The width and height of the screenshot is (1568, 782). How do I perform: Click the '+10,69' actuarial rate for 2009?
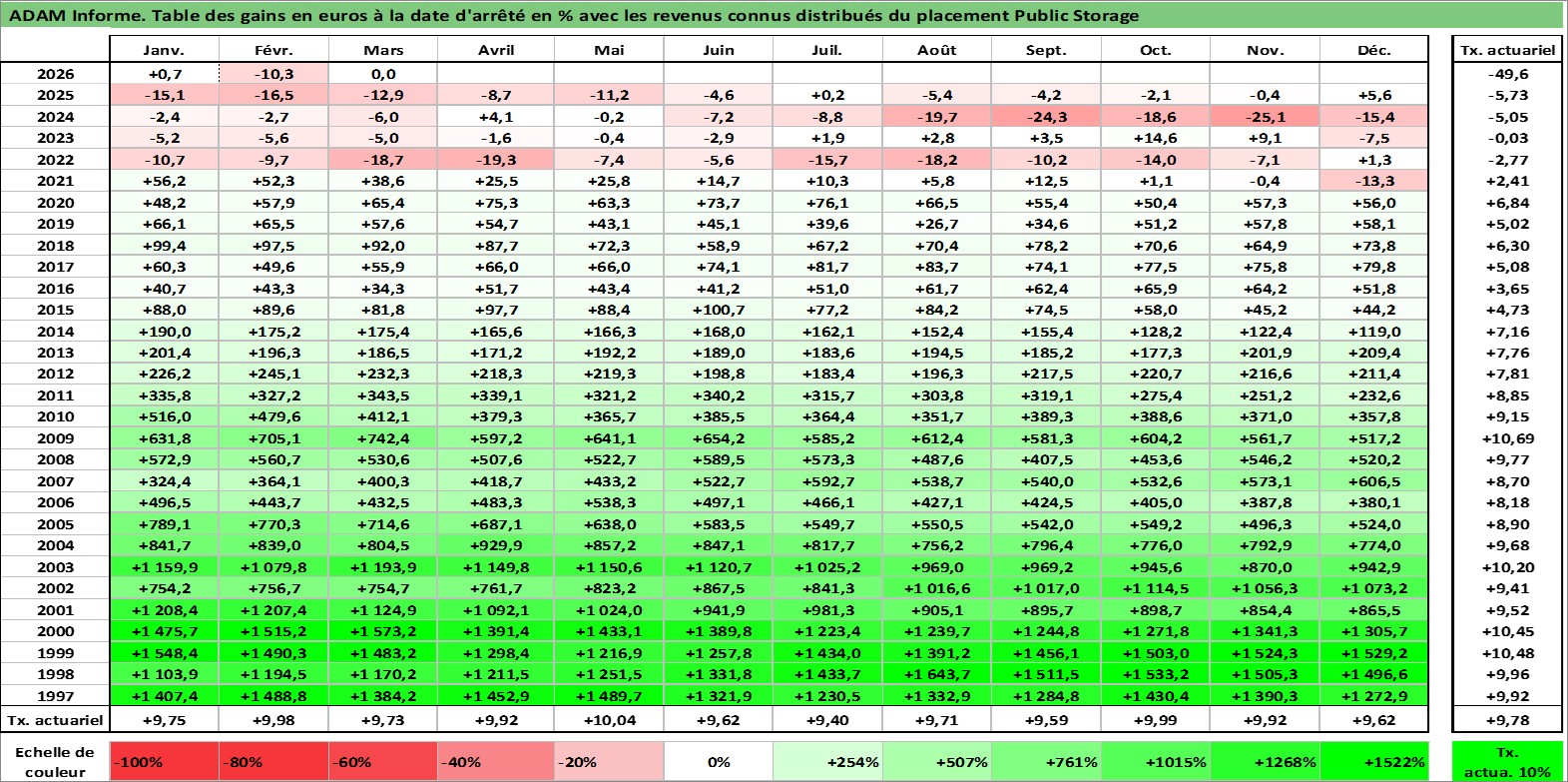click(1508, 438)
